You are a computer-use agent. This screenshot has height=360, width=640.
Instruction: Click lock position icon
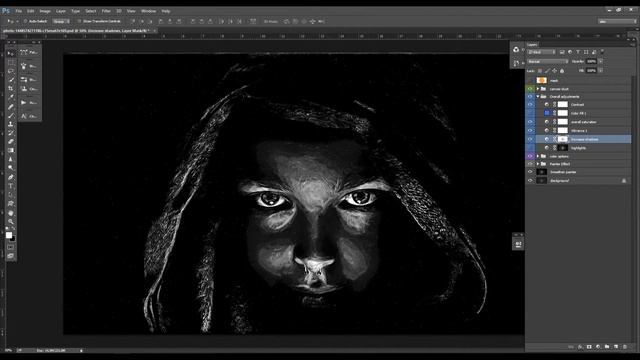click(555, 71)
